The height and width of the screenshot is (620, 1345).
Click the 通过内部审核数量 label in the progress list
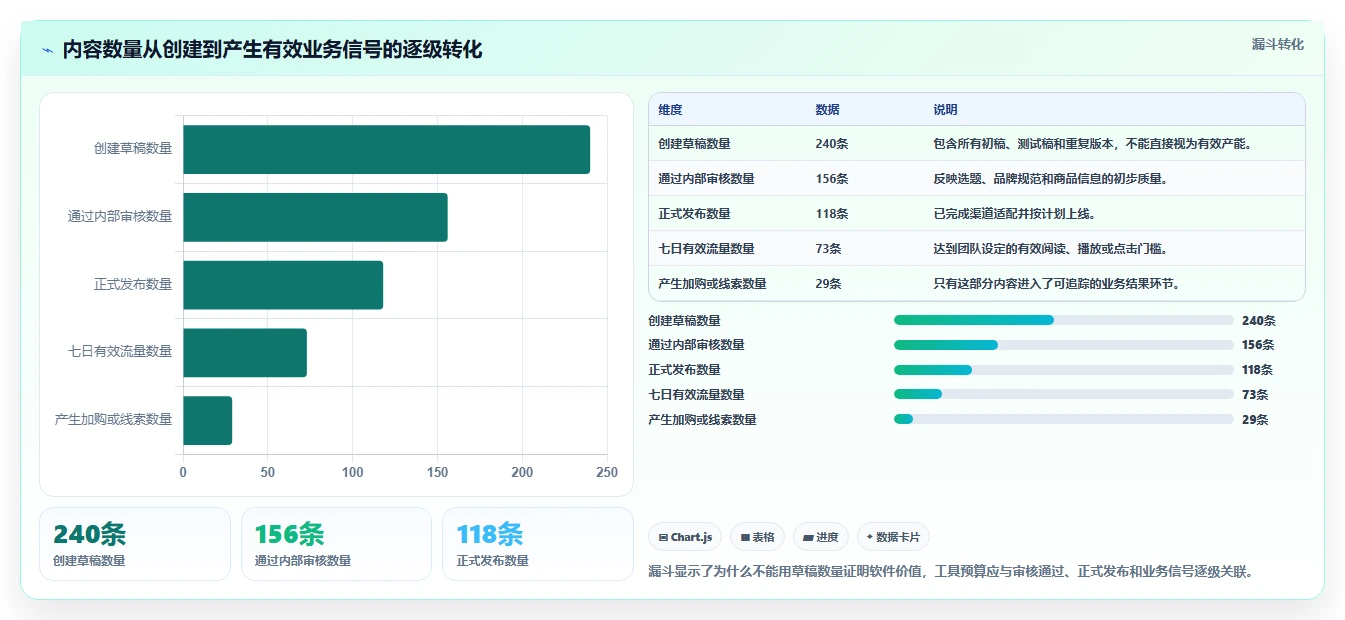[696, 345]
